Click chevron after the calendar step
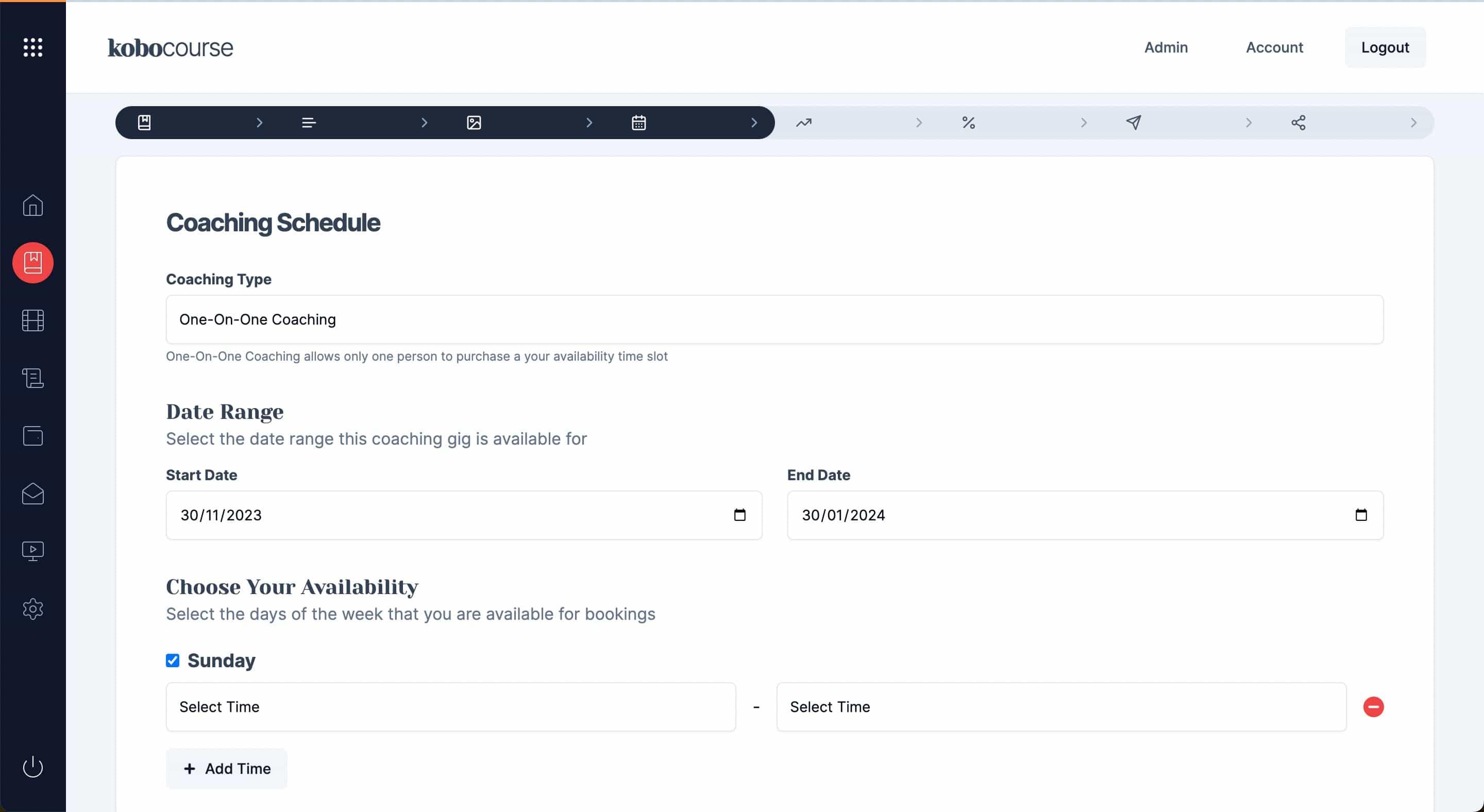 [x=753, y=123]
